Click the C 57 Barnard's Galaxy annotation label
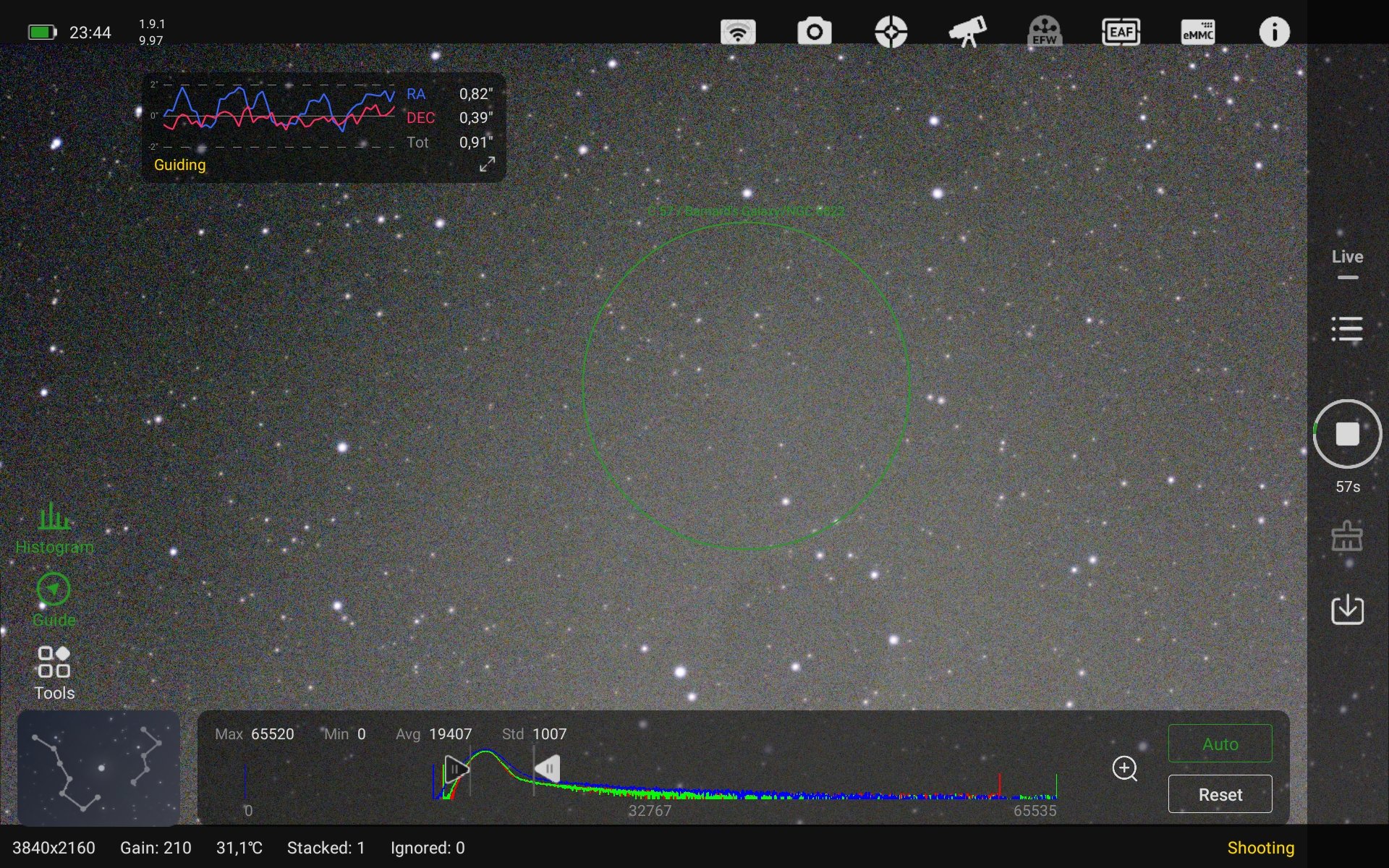 [746, 211]
